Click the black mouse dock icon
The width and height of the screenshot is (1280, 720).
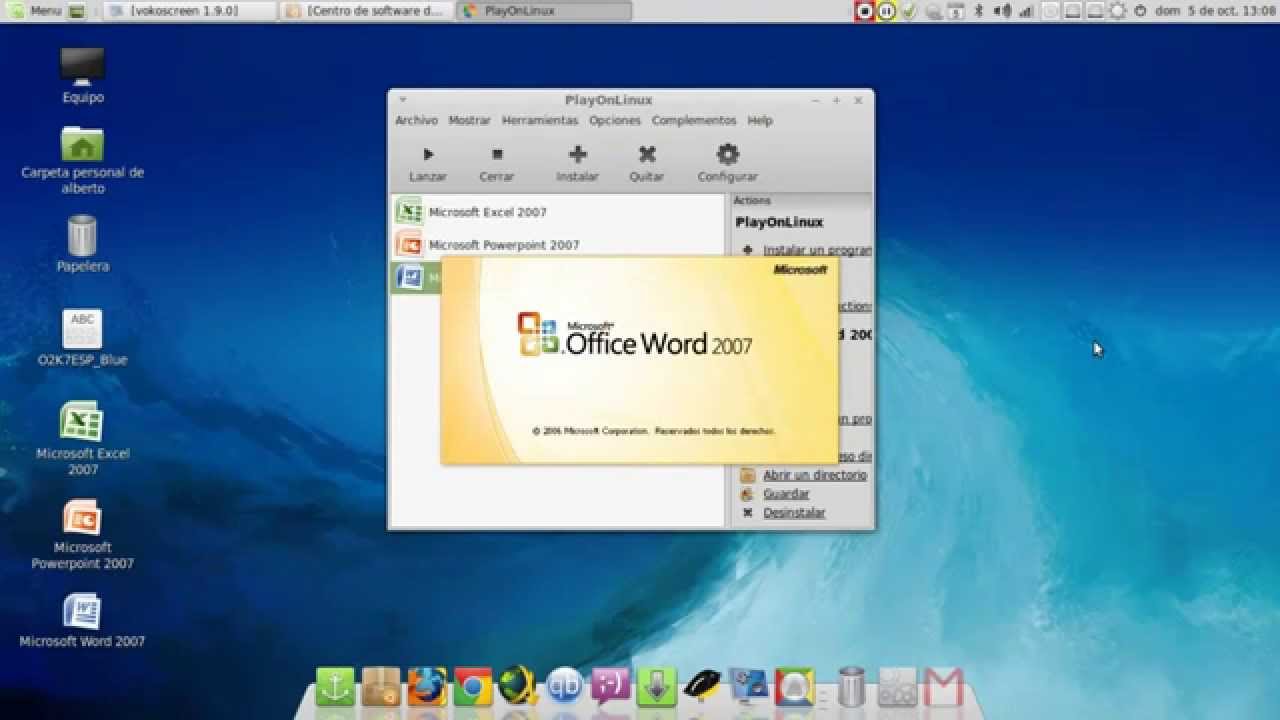[x=702, y=686]
